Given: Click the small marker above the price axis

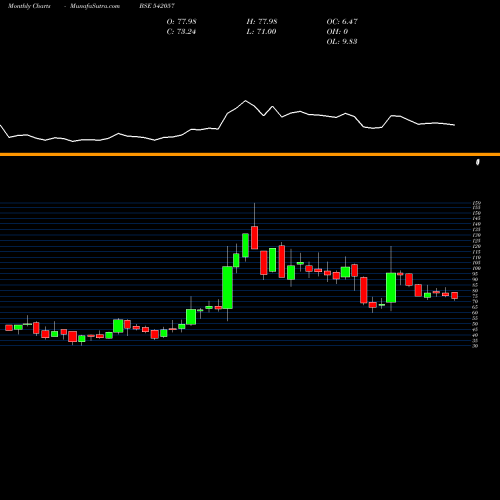Looking at the screenshot, I should 478,162.
